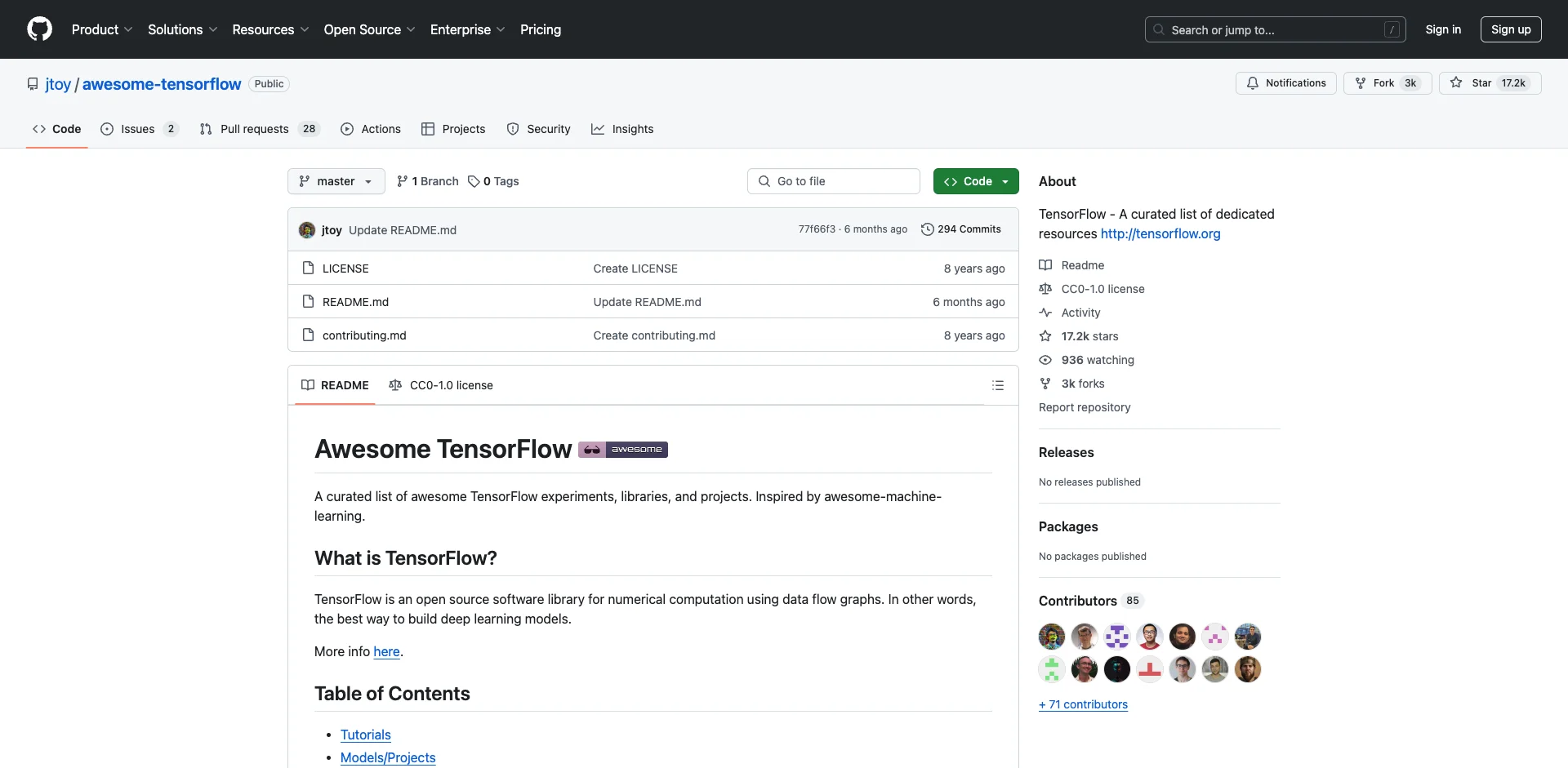Focus the Go to file search field

834,181
